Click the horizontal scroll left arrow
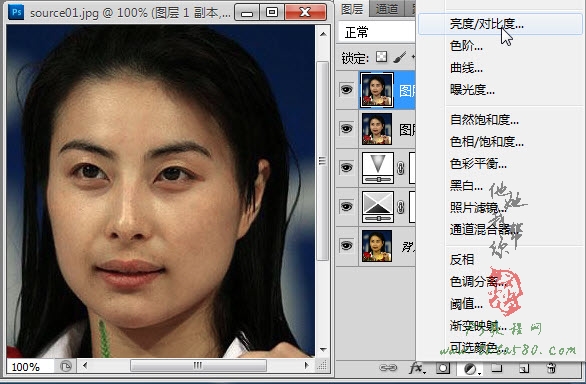Image resolution: width=586 pixels, height=384 pixels. 85,365
